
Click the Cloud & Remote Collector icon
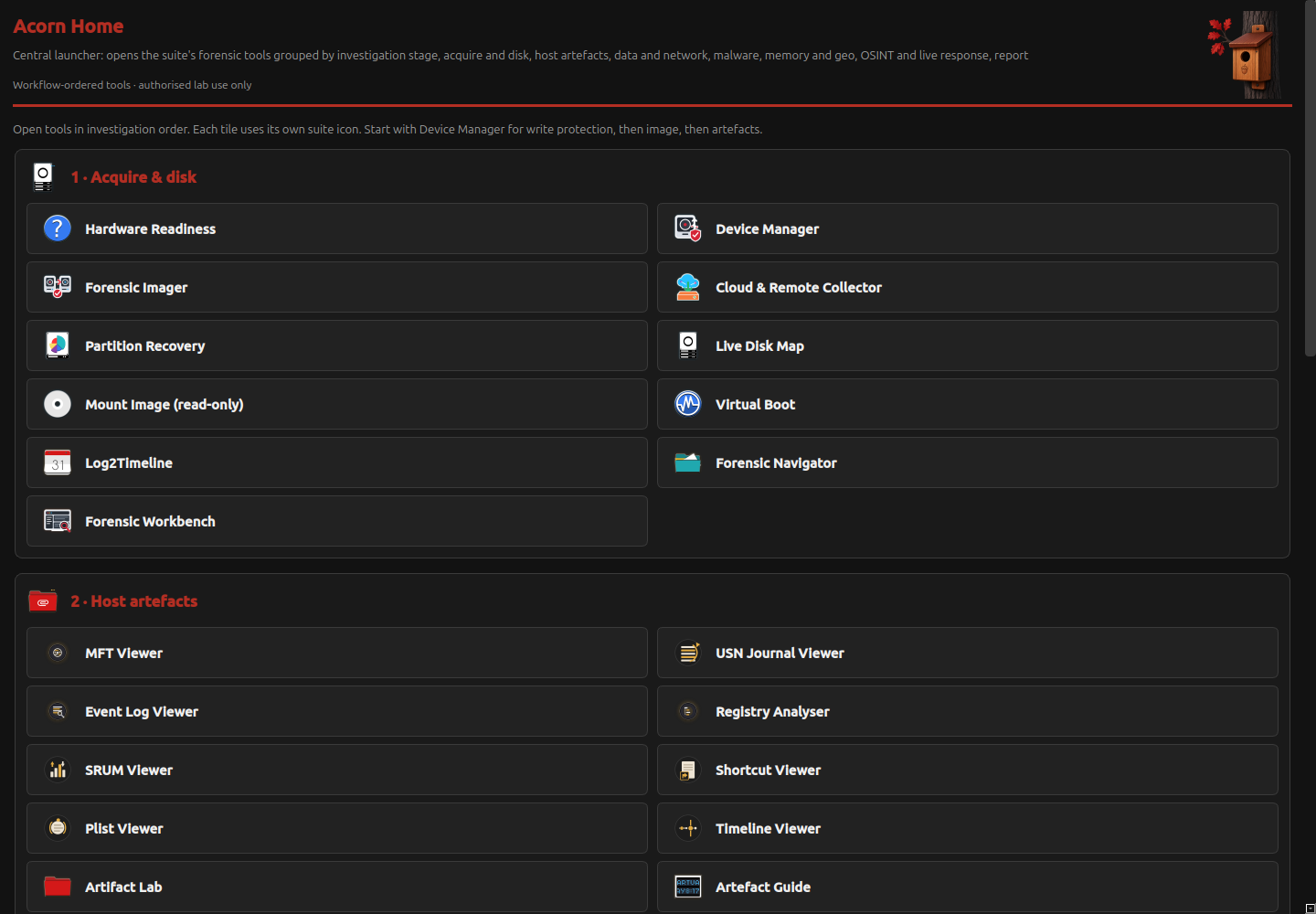coord(688,287)
